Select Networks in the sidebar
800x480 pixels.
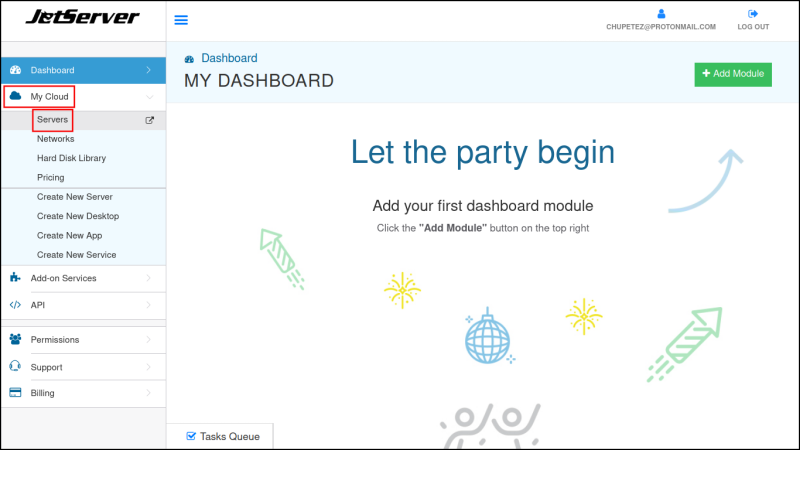tap(56, 139)
